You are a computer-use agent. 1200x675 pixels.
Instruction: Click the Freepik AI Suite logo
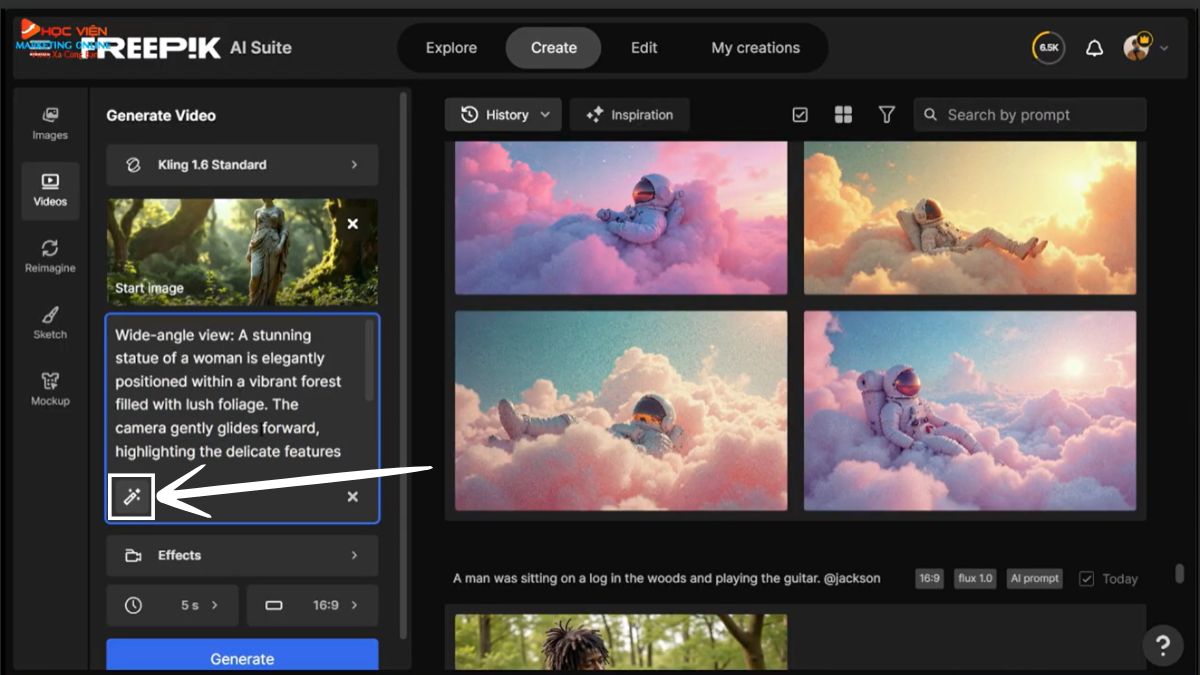[185, 47]
